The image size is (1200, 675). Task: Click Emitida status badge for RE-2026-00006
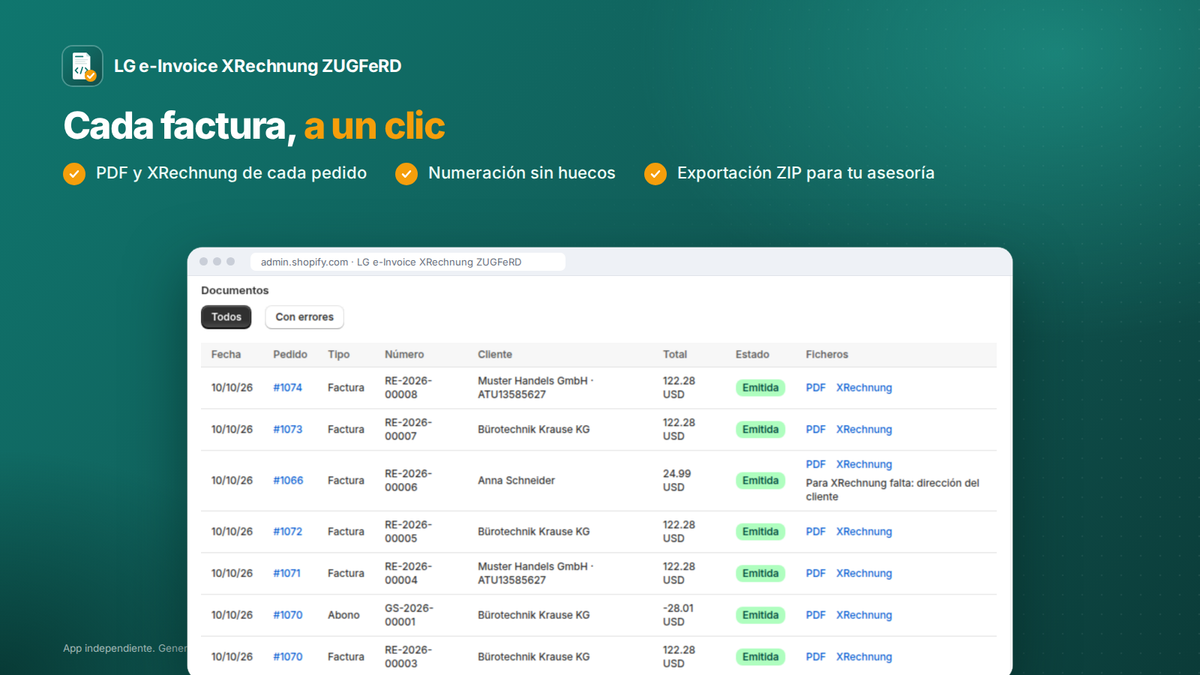[x=760, y=481]
